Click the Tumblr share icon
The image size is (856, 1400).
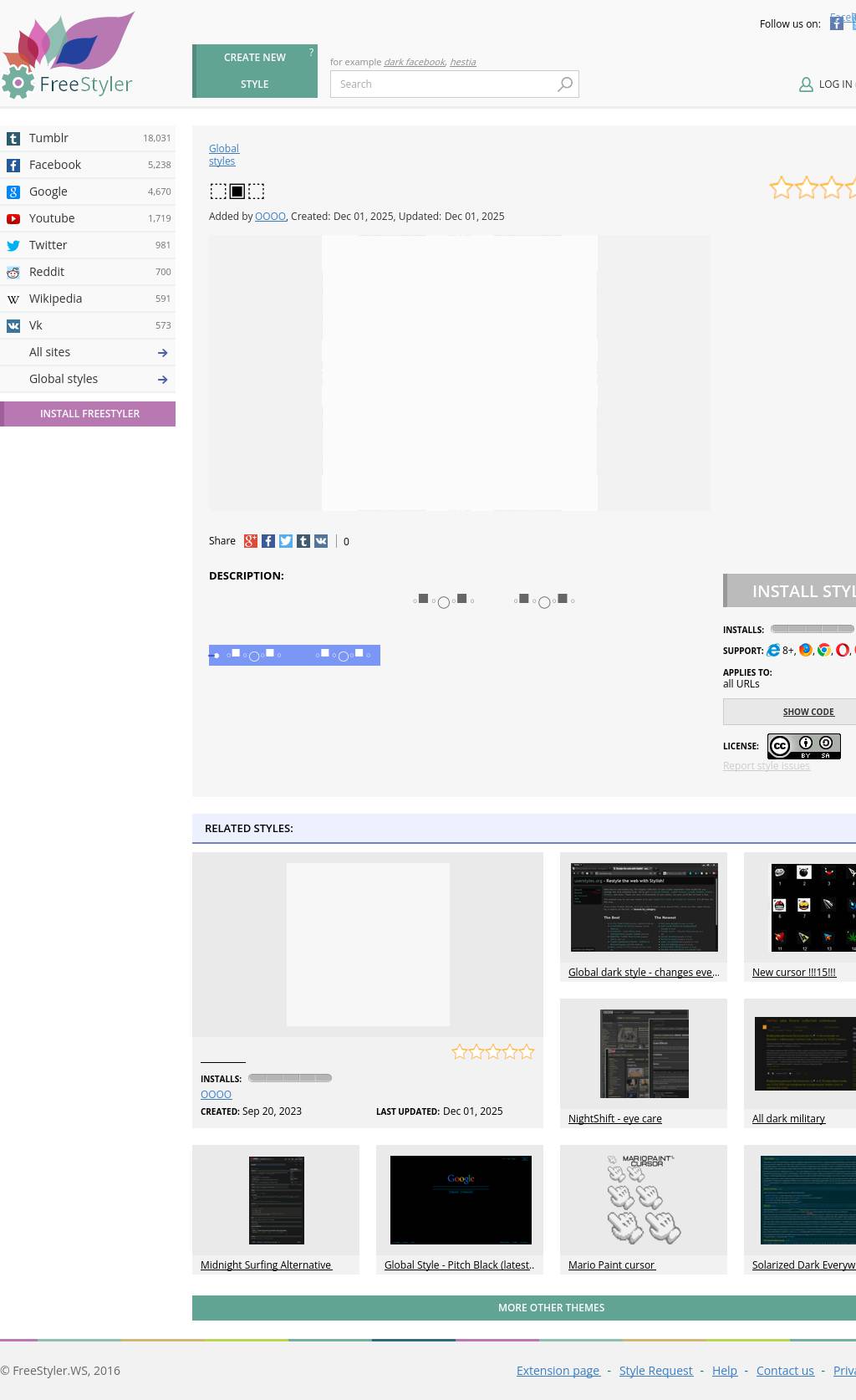coord(303,541)
